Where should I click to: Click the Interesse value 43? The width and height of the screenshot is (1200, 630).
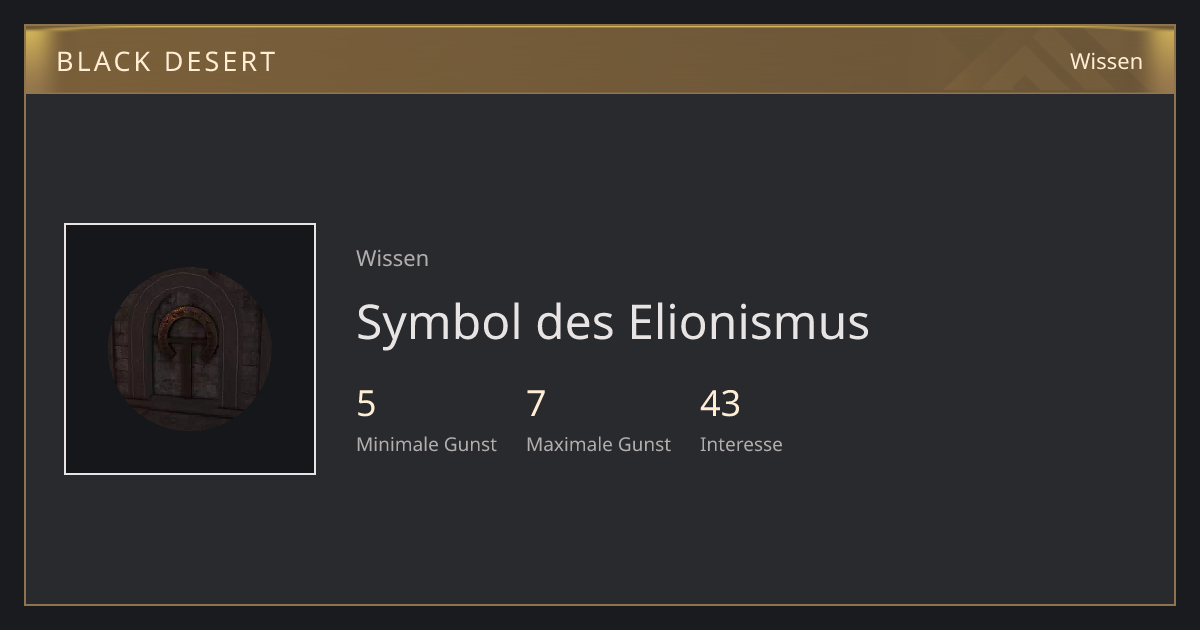720,404
